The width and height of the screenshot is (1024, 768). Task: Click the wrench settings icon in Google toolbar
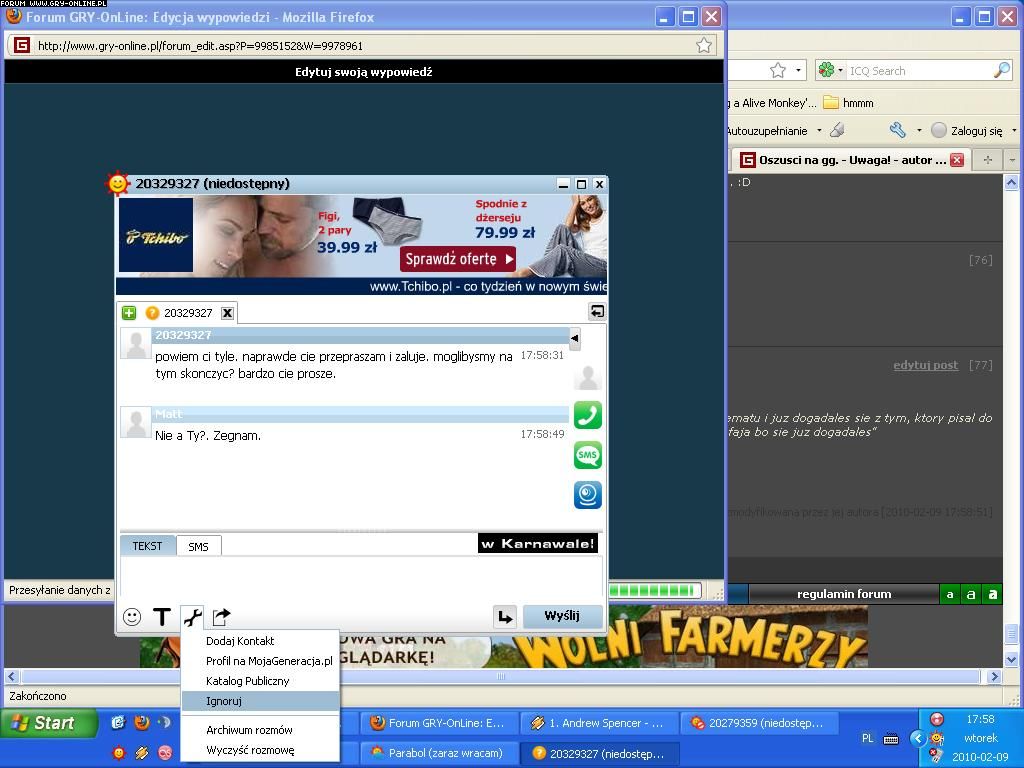(x=898, y=130)
